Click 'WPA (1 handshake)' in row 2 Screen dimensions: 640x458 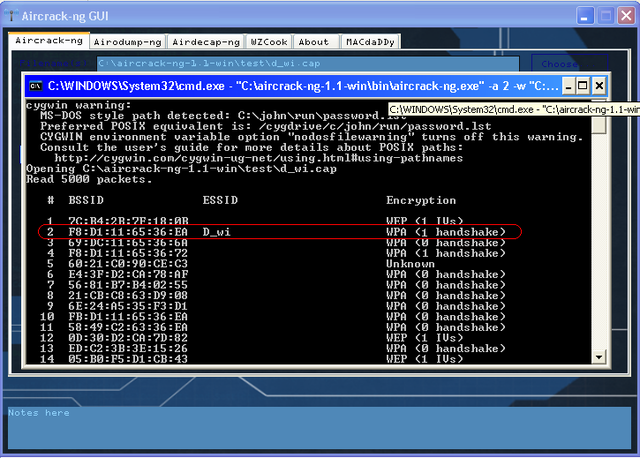[446, 232]
